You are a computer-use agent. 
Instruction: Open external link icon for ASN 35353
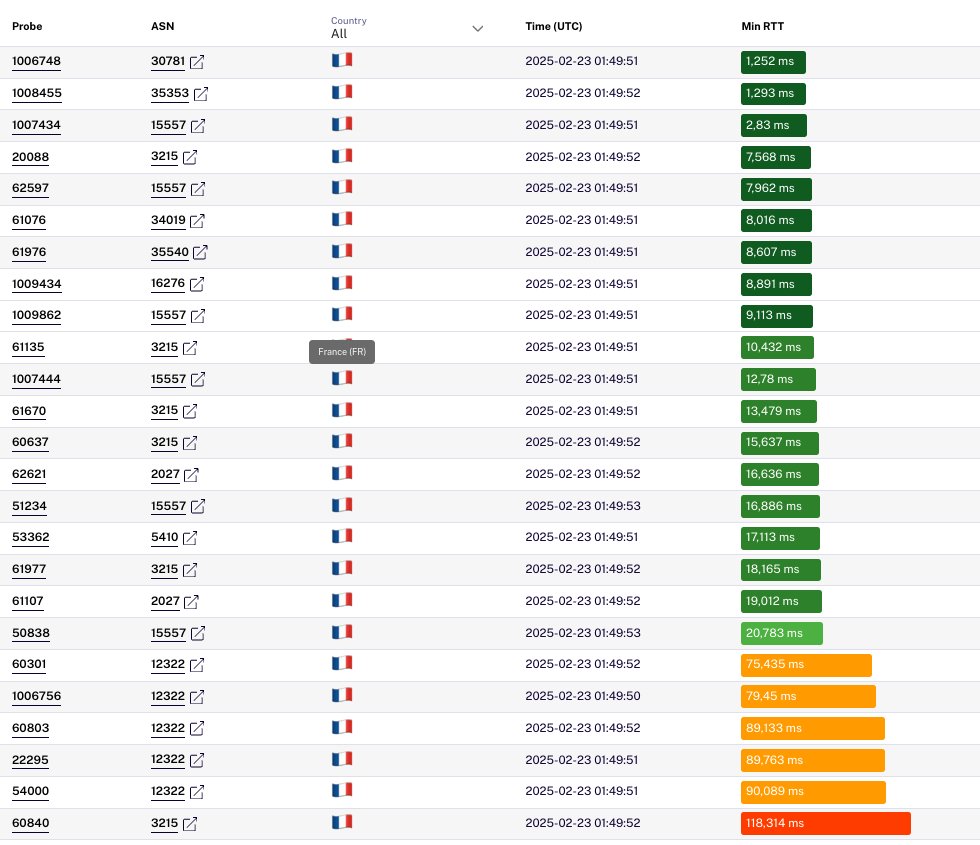[x=201, y=94]
